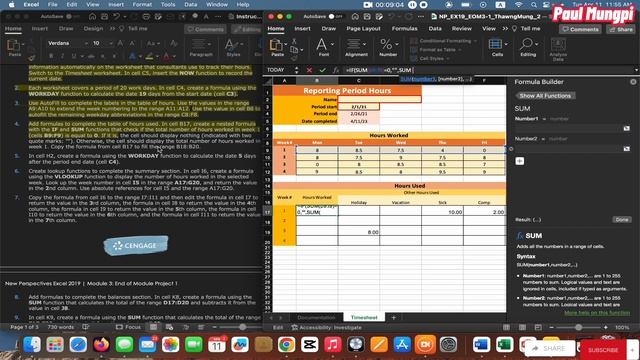This screenshot has height=360, width=640.
Task: Add another argument with the plus button
Action: (x=520, y=161)
